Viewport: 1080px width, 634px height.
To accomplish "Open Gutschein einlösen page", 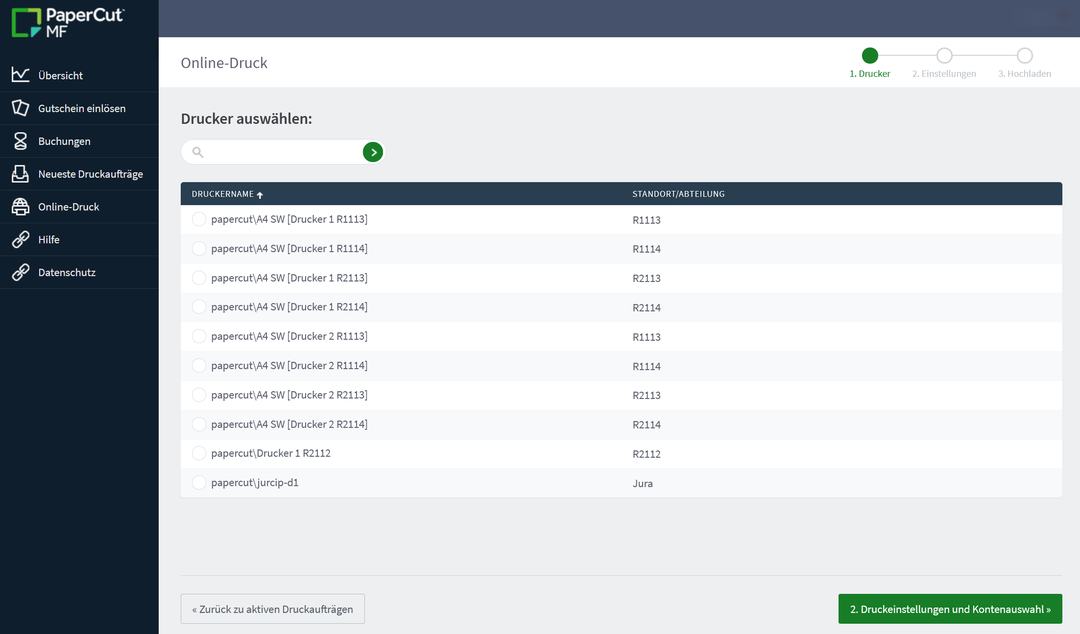I will click(79, 108).
